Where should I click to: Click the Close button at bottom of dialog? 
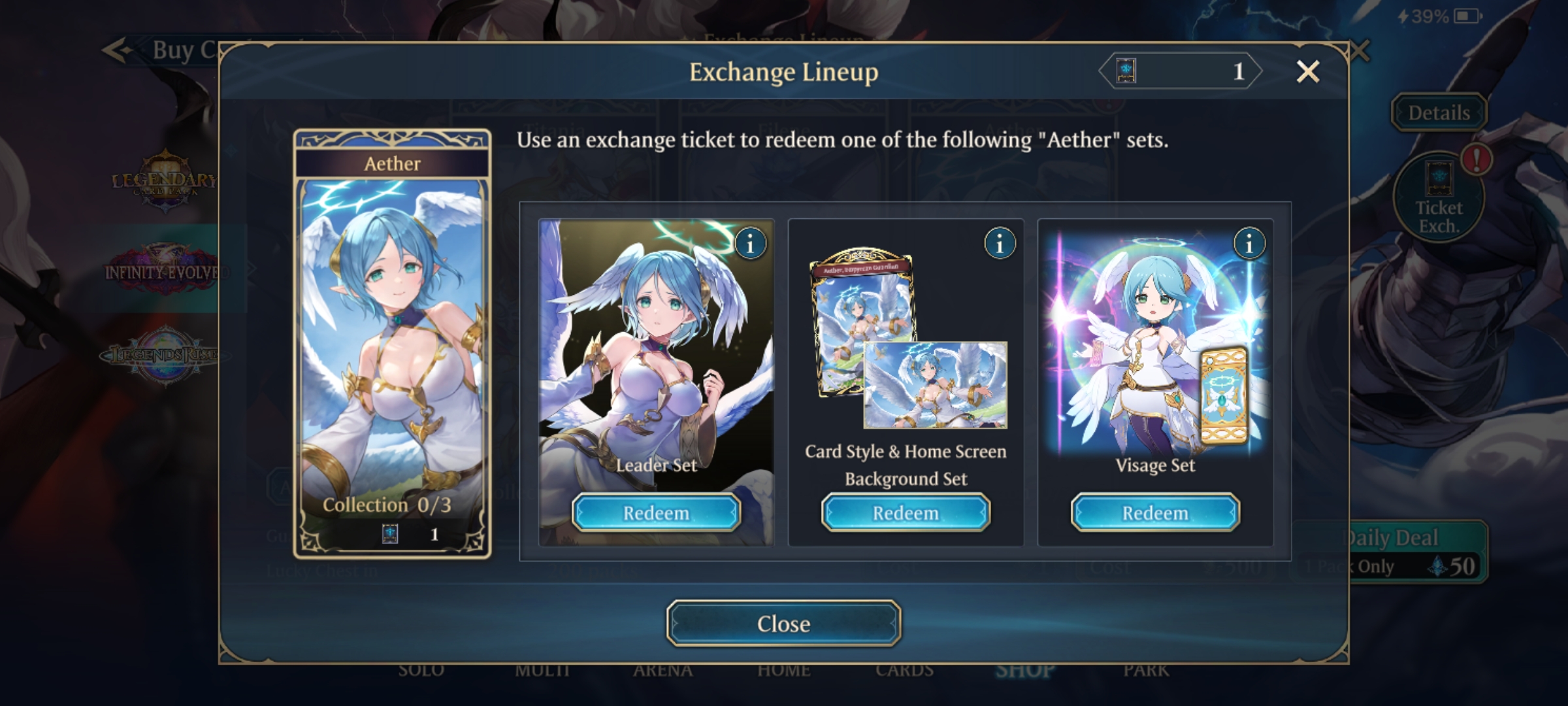click(783, 623)
